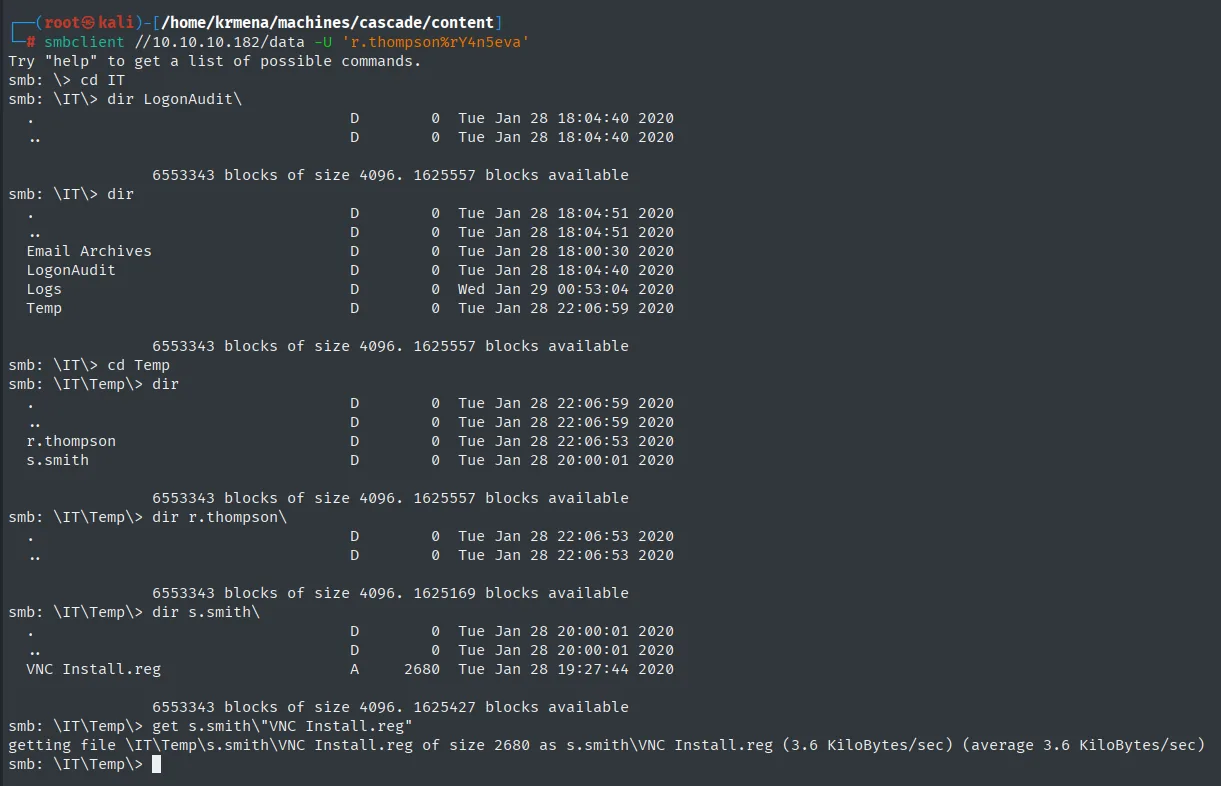This screenshot has width=1221, height=786.
Task: Click the Kali symbol between root and kali
Action: (x=89, y=23)
